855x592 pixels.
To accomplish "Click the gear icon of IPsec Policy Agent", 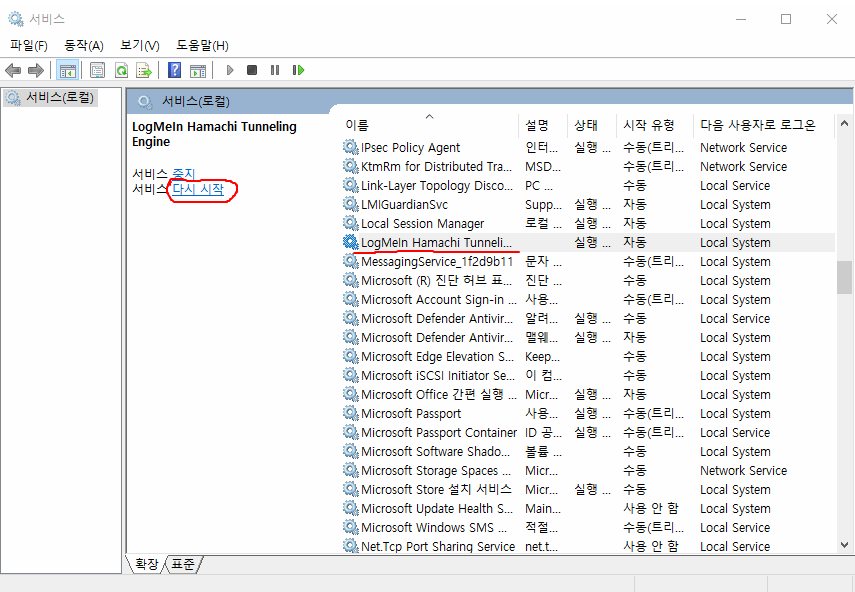I will pyautogui.click(x=351, y=147).
